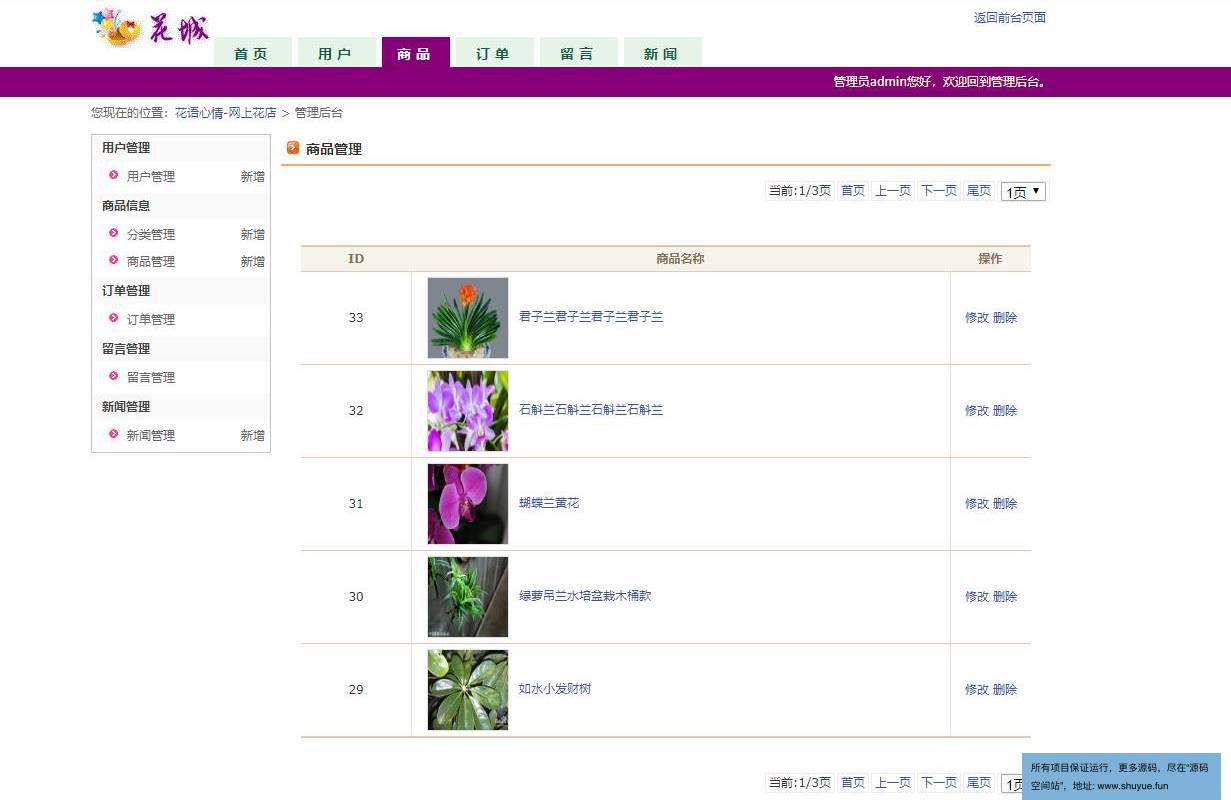Open 订单管理 sidebar link
The width and height of the screenshot is (1231, 800).
pos(151,319)
